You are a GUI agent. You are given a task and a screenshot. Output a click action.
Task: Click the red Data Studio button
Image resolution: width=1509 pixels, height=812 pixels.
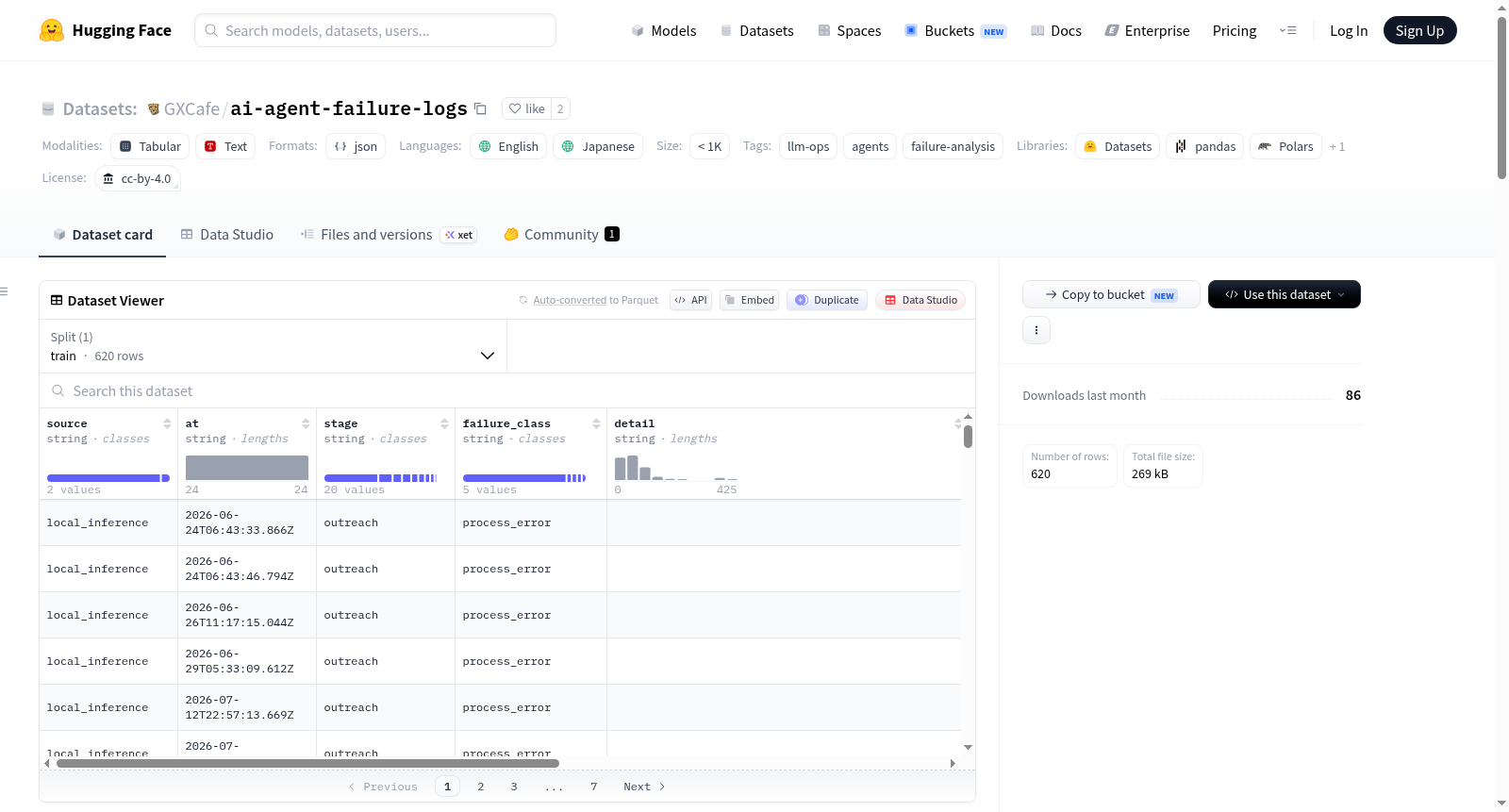[920, 300]
